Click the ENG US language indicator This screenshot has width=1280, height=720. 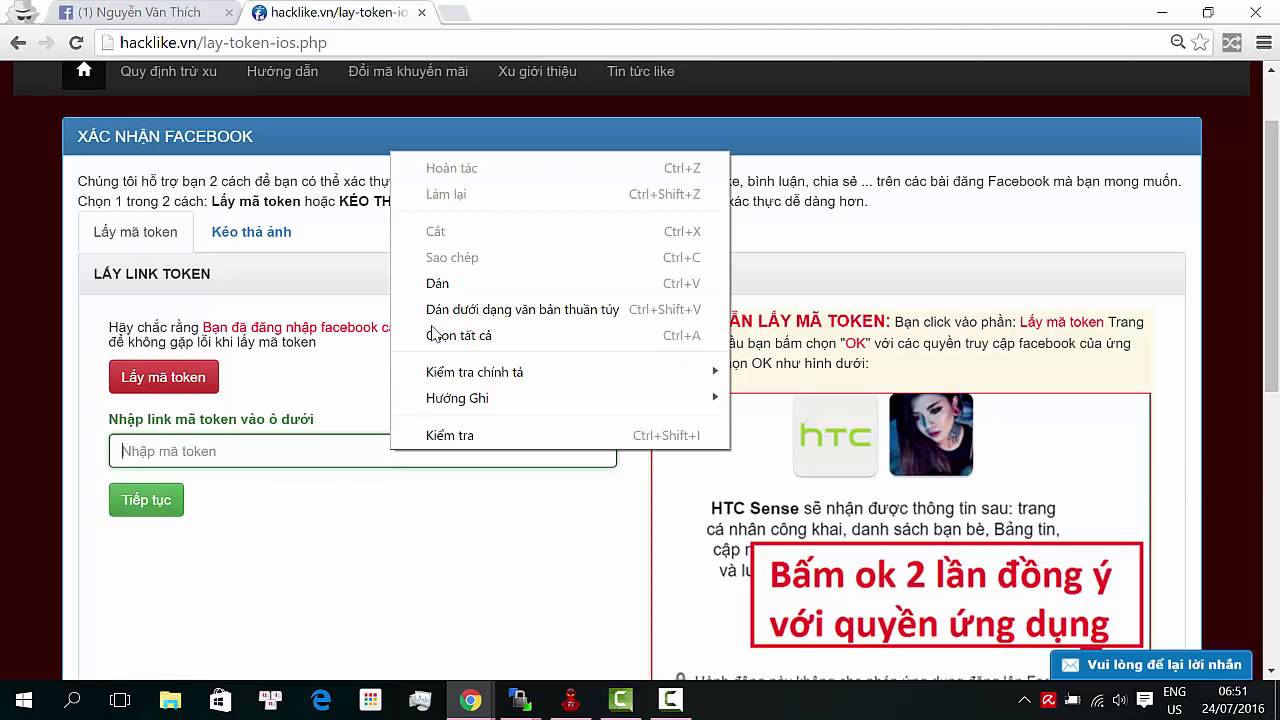point(1175,700)
